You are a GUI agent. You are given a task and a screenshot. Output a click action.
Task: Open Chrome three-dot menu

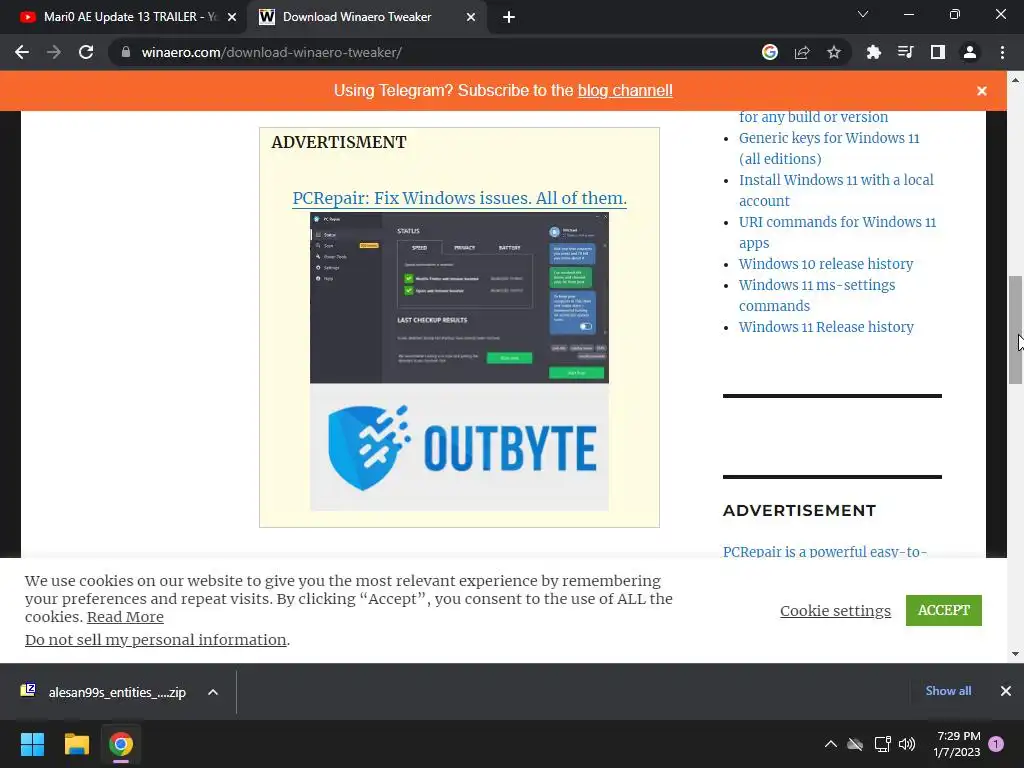tap(1002, 52)
